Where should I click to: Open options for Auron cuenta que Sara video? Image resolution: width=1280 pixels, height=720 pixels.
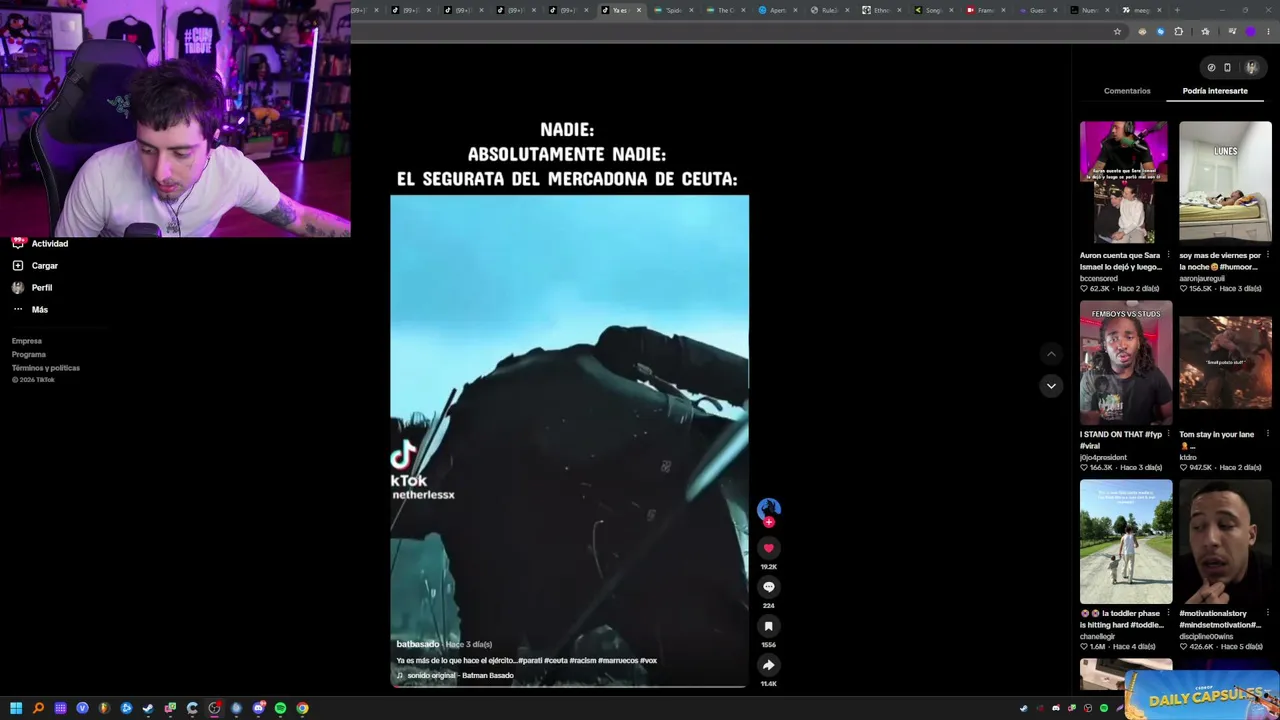[x=1168, y=255]
